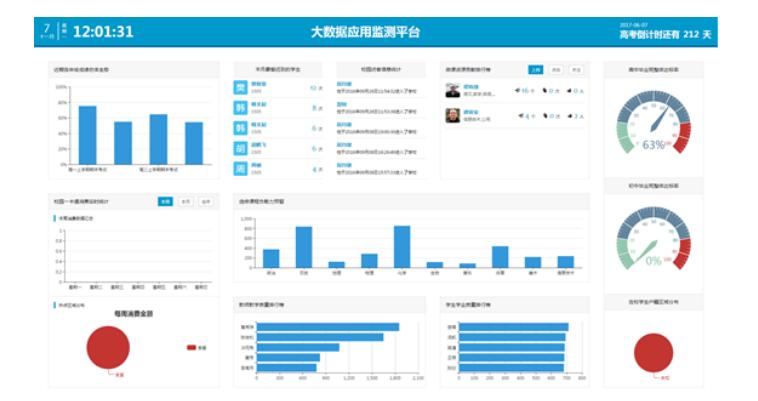Screen dimensions: 758x401
Task: Click the red pie under 每周消费金额
Action: coord(108,347)
